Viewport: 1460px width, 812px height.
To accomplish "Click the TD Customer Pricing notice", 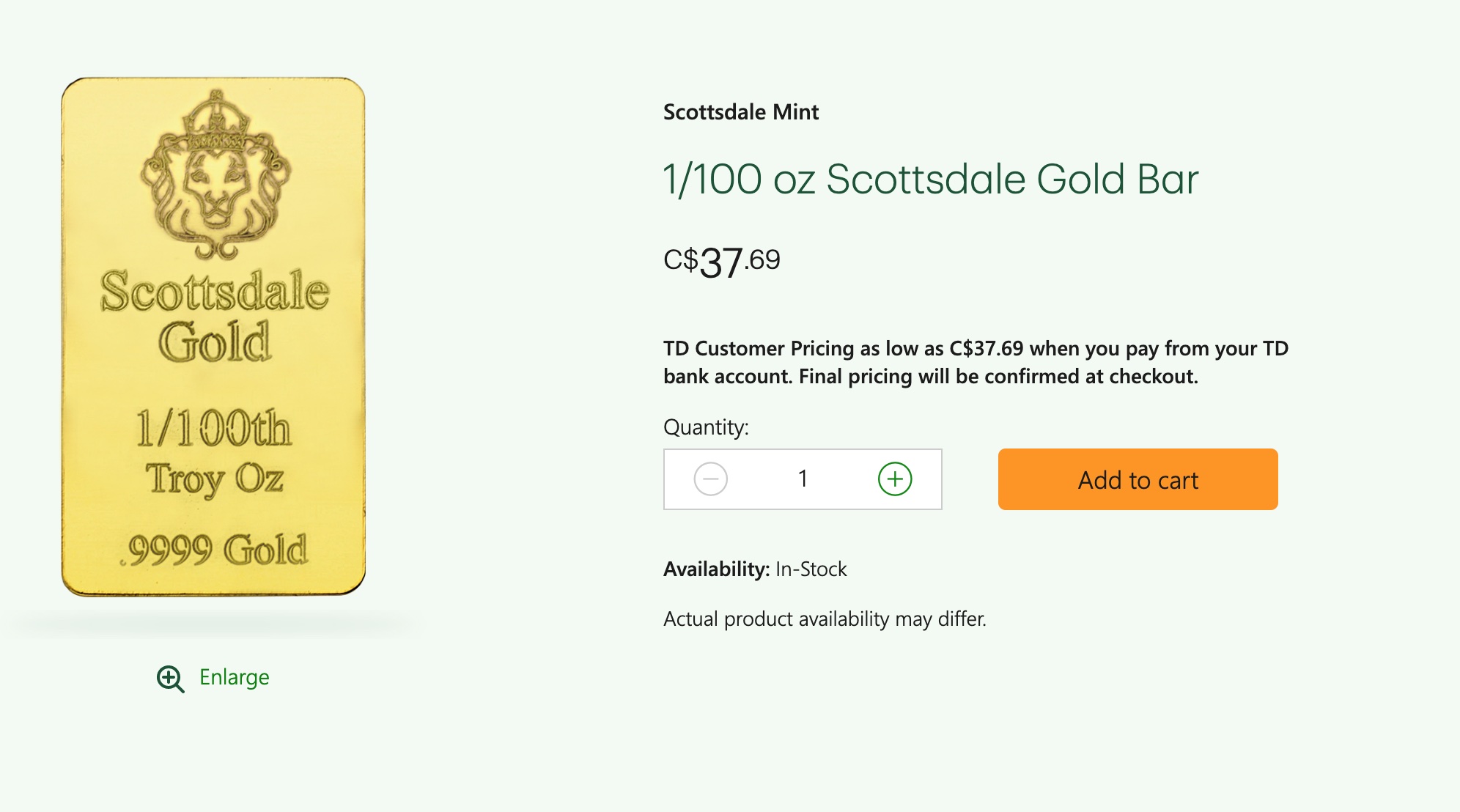I will pos(975,363).
